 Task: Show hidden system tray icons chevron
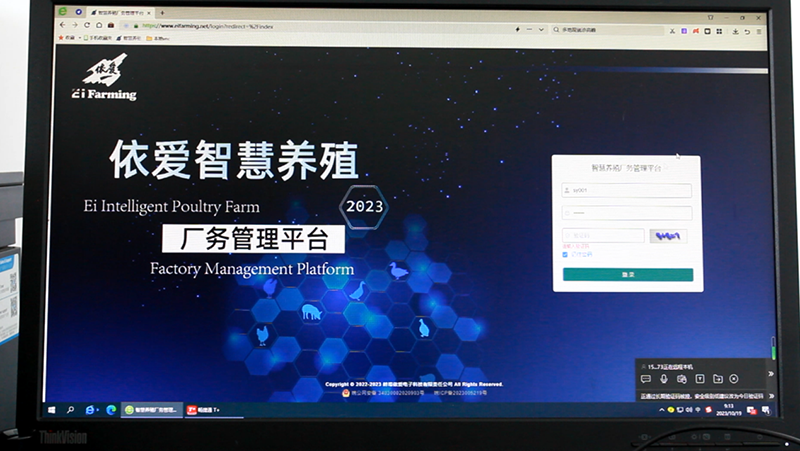pyautogui.click(x=662, y=410)
